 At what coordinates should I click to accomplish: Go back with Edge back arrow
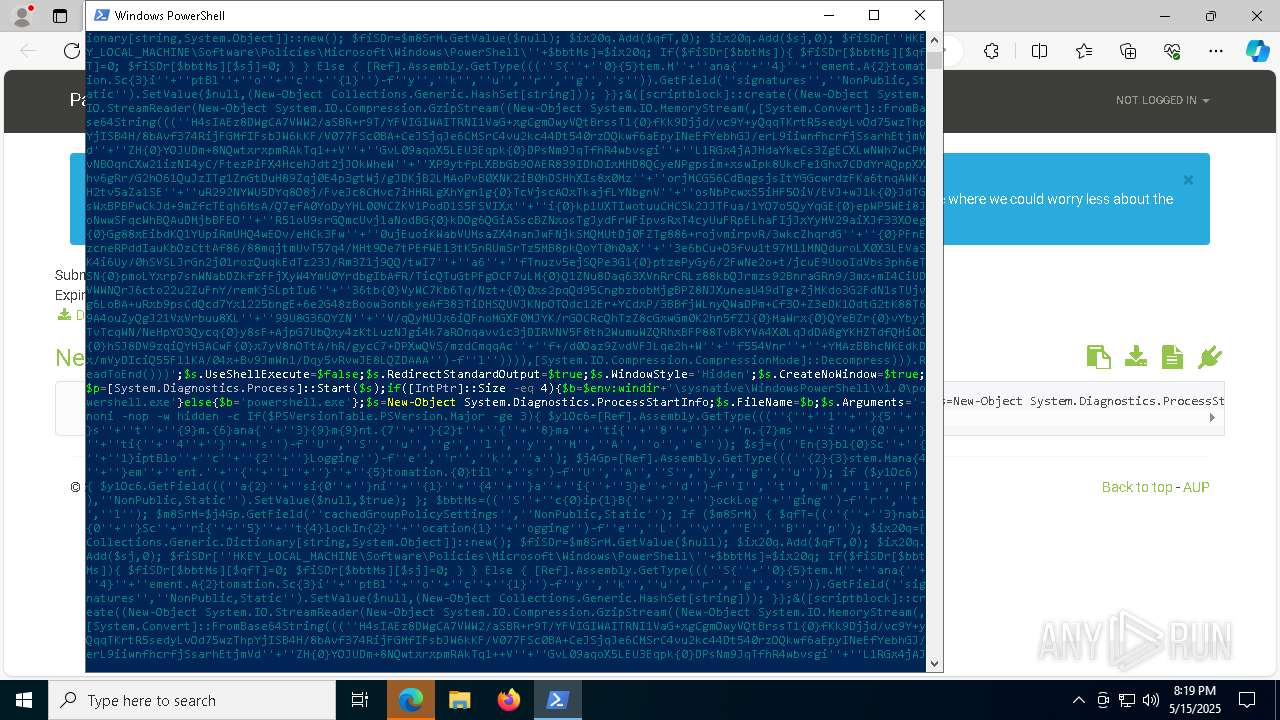click(x=28, y=51)
